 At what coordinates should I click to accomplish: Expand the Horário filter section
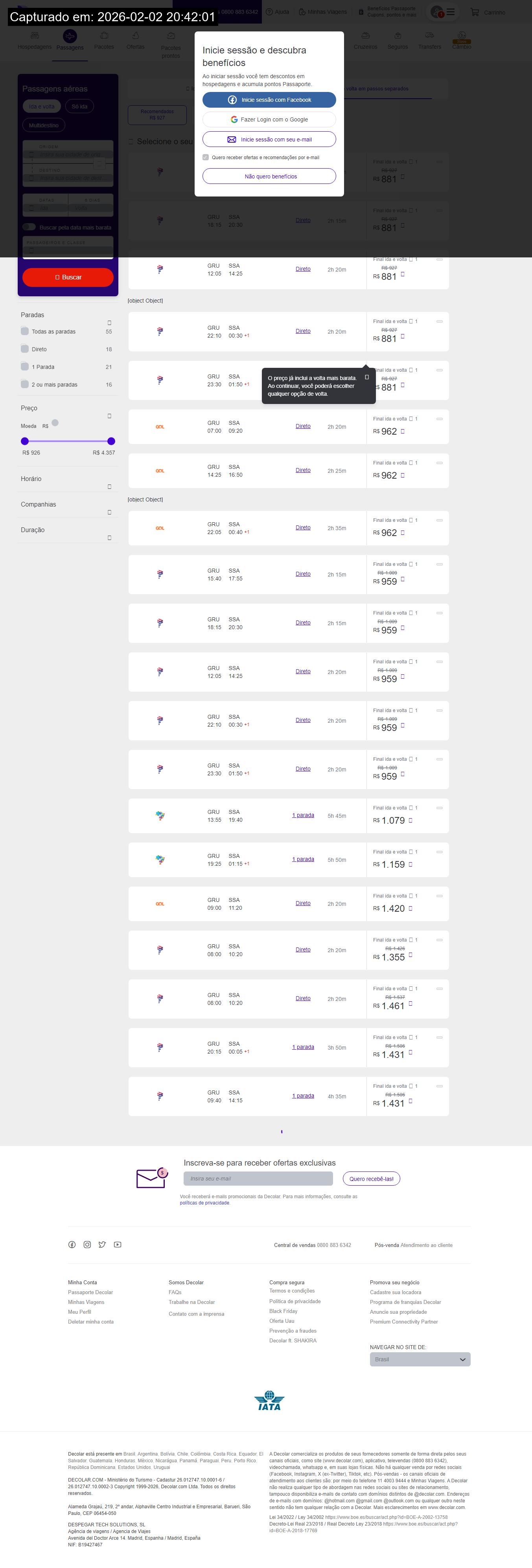110,487
